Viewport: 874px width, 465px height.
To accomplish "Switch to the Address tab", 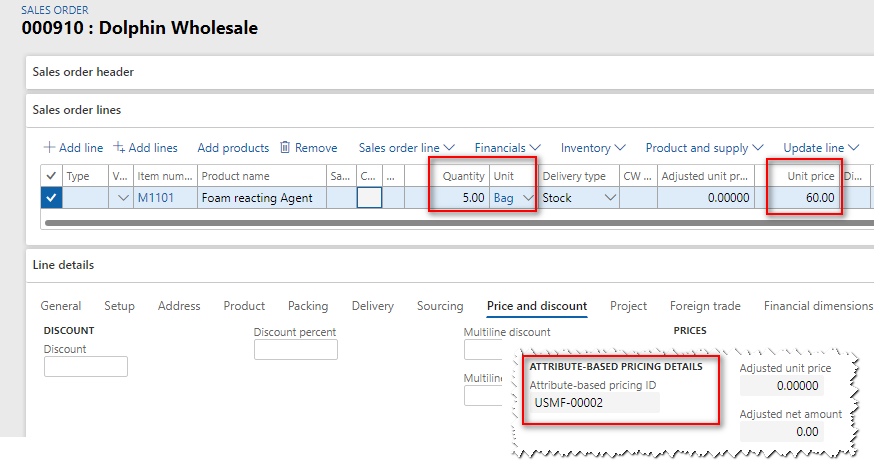I will [x=179, y=306].
